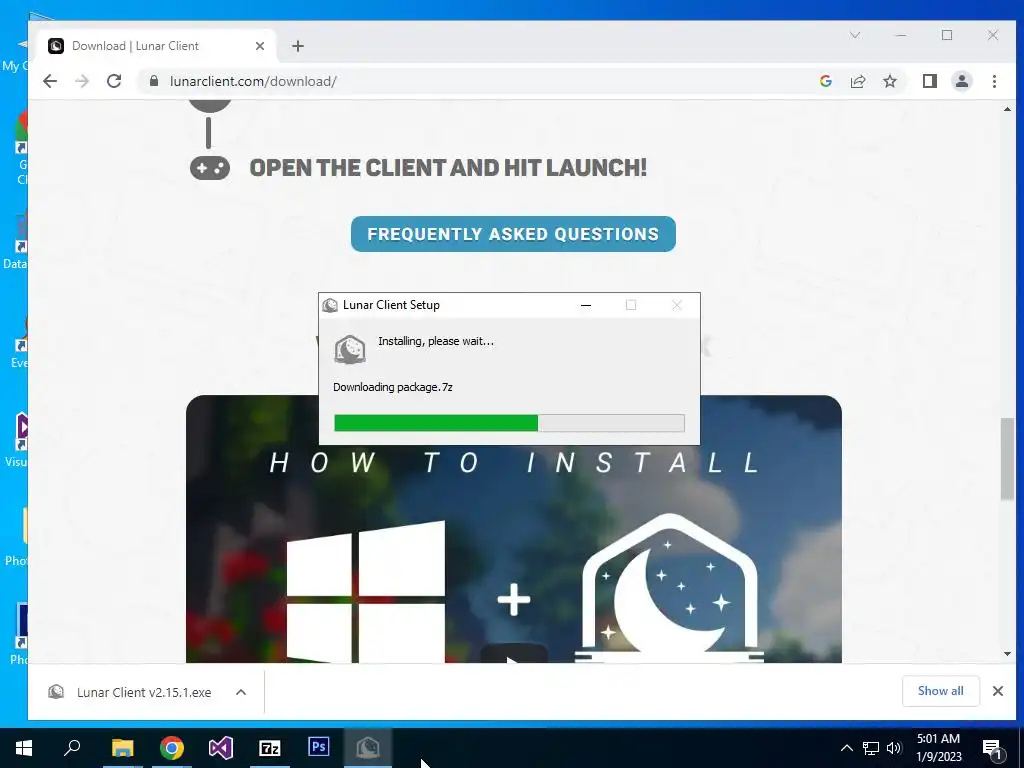Click the Downloading package.7z status text
1024x768 pixels.
pyautogui.click(x=392, y=387)
